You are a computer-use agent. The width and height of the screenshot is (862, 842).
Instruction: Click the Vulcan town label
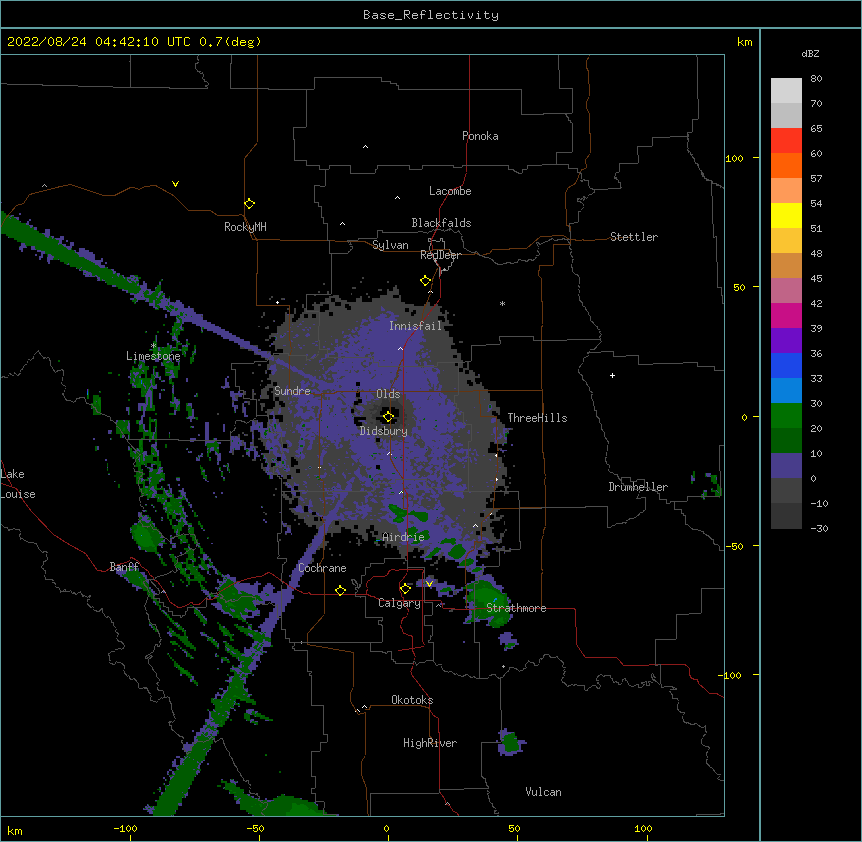tap(543, 792)
